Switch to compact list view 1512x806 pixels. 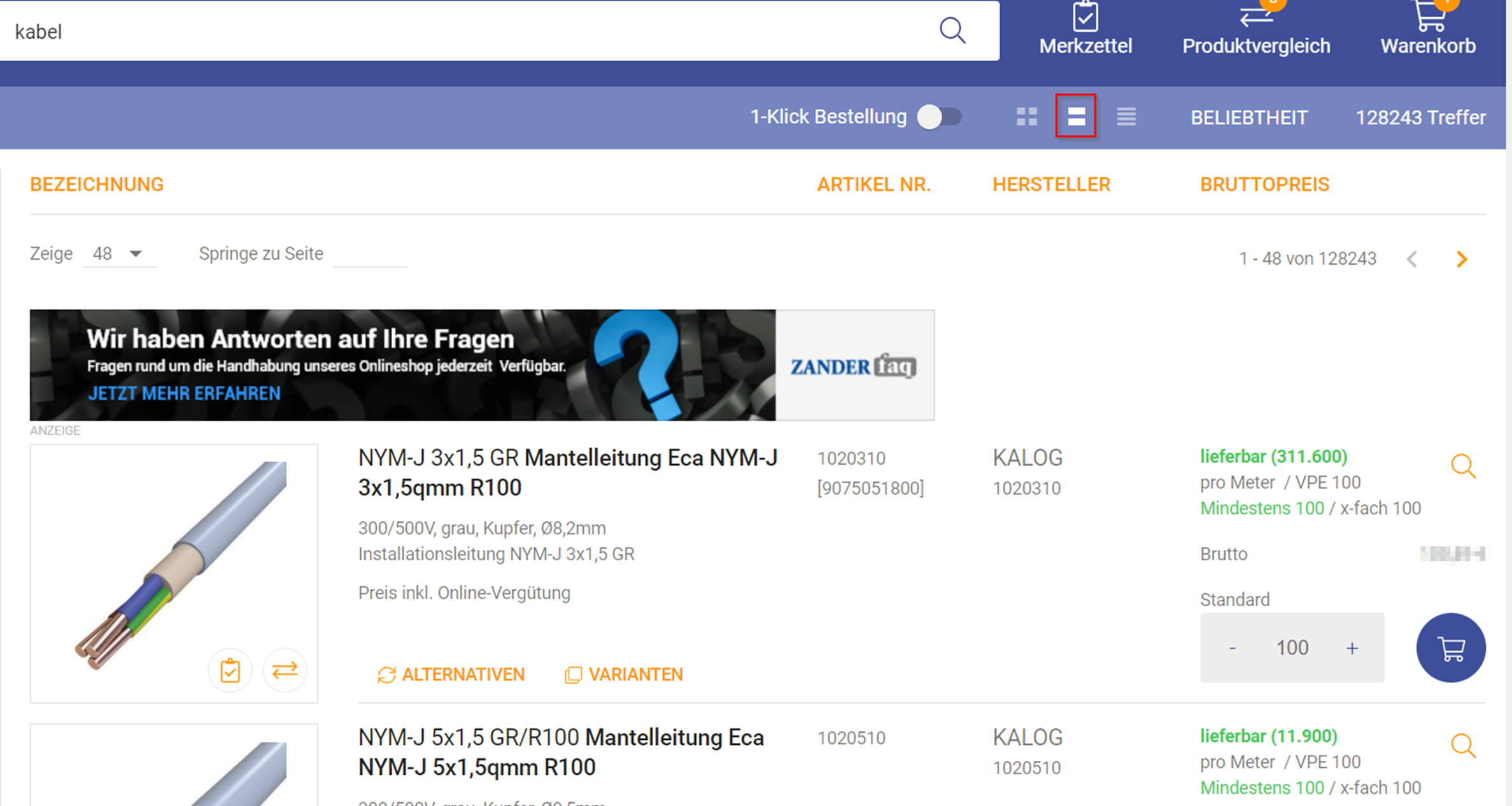(1126, 117)
